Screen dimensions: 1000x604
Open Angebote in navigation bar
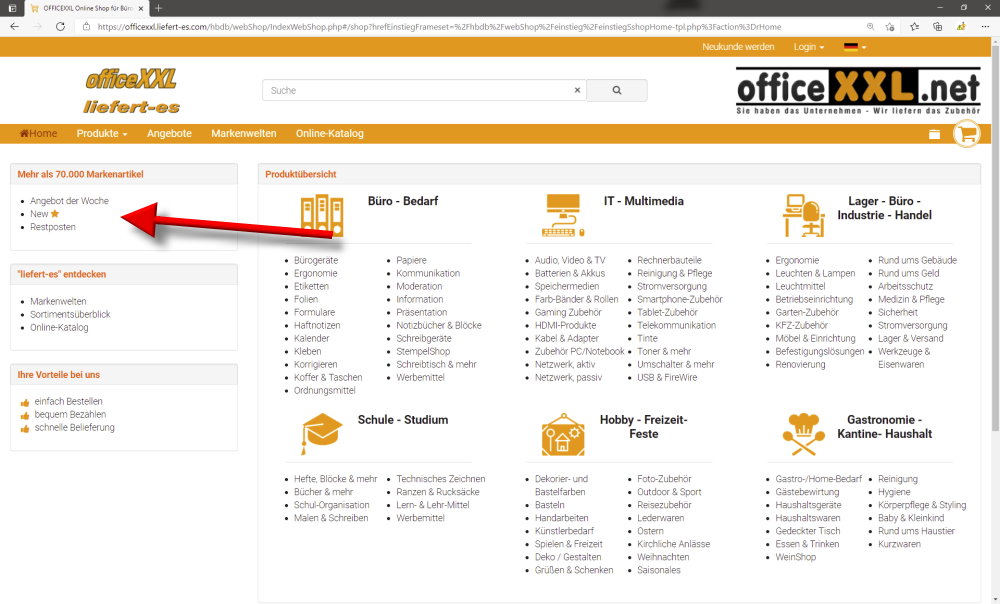click(169, 134)
